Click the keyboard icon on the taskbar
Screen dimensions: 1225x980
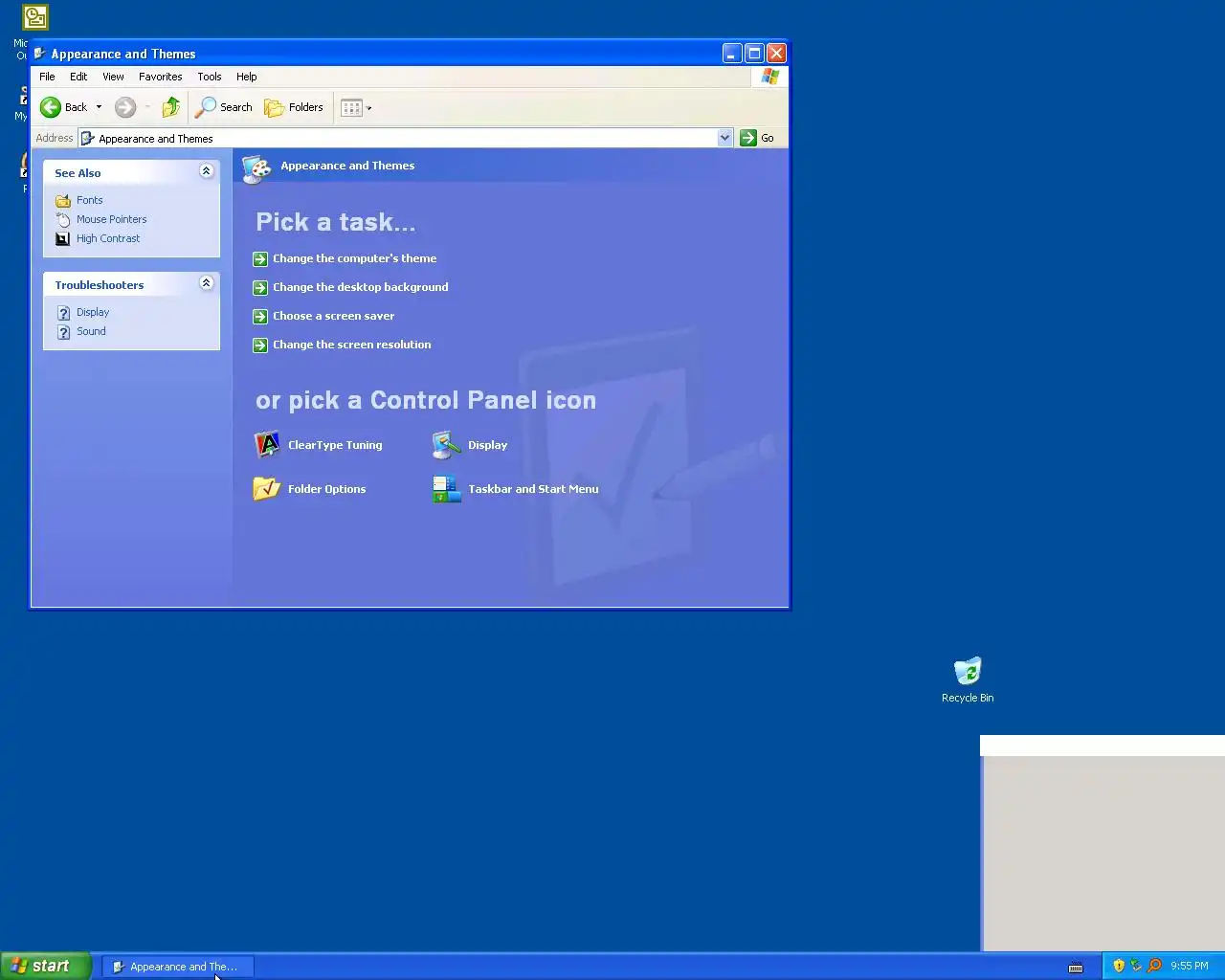pos(1076,967)
